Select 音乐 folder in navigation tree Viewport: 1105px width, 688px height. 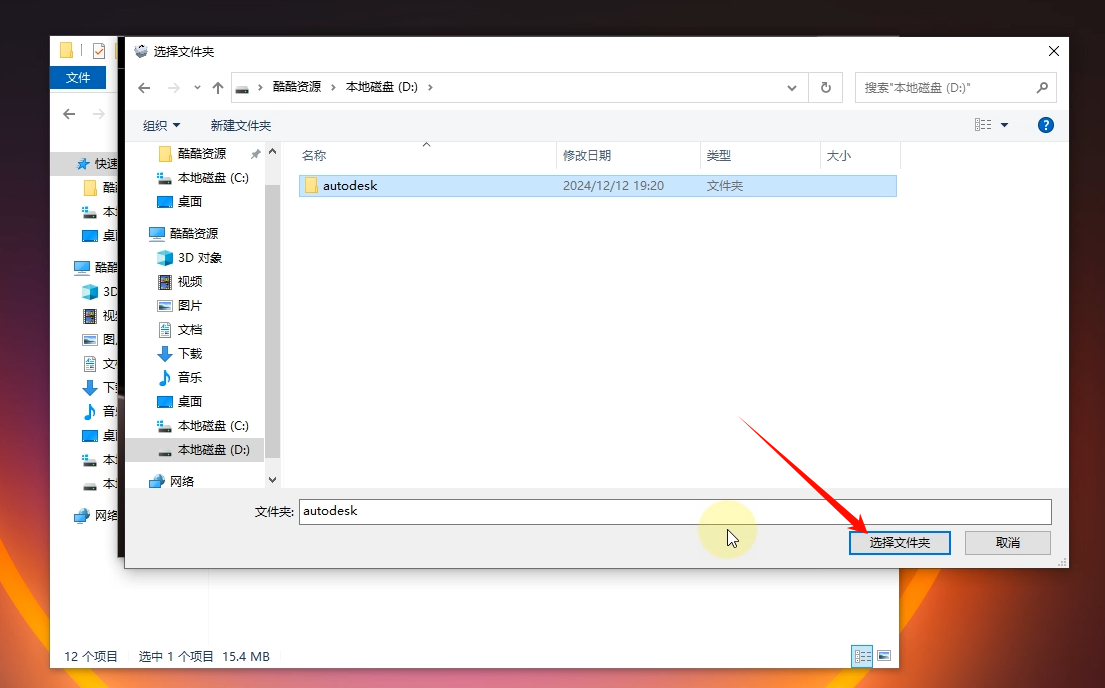click(189, 377)
